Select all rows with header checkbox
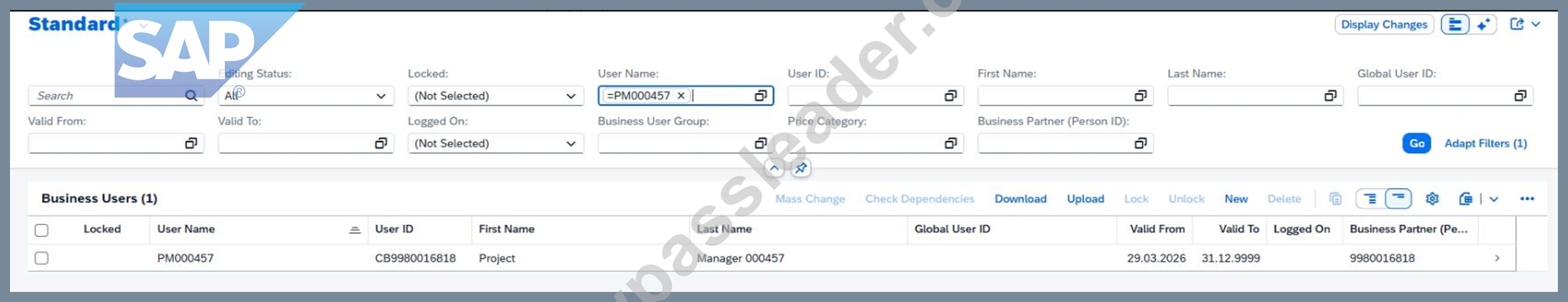The width and height of the screenshot is (1568, 302). (42, 230)
